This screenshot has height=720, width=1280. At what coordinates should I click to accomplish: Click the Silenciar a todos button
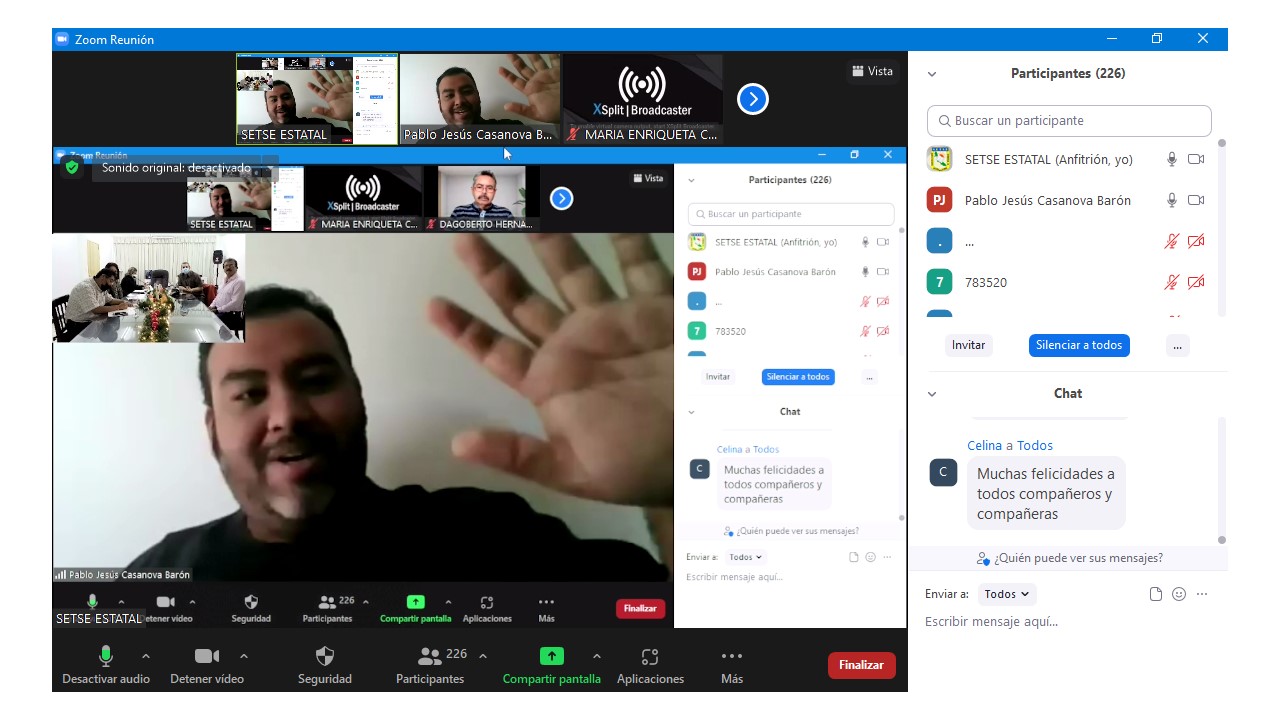pyautogui.click(x=1079, y=345)
